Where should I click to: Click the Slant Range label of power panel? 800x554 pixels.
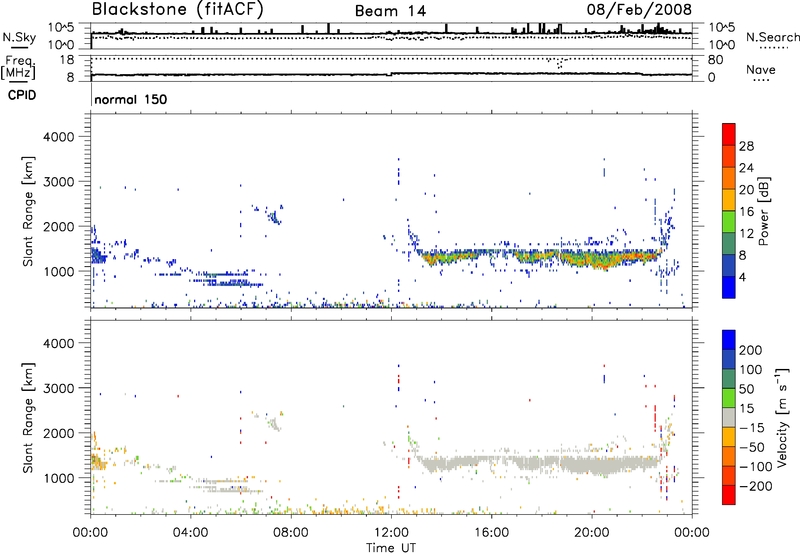coord(28,211)
